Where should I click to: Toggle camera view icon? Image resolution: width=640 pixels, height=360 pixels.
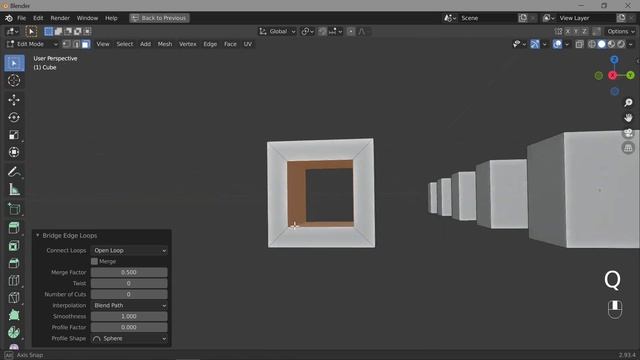pyautogui.click(x=628, y=133)
